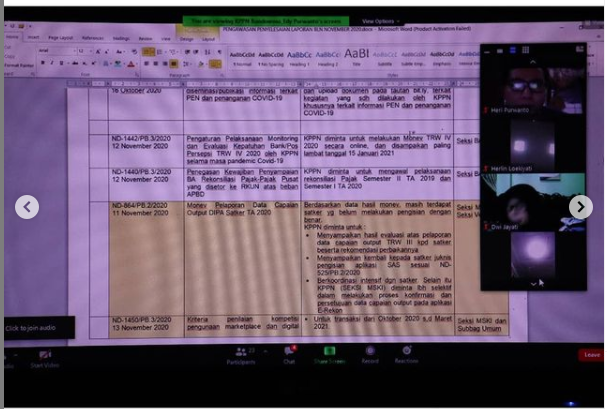Go to previous image with left arrow
The image size is (607, 409).
click(x=27, y=207)
